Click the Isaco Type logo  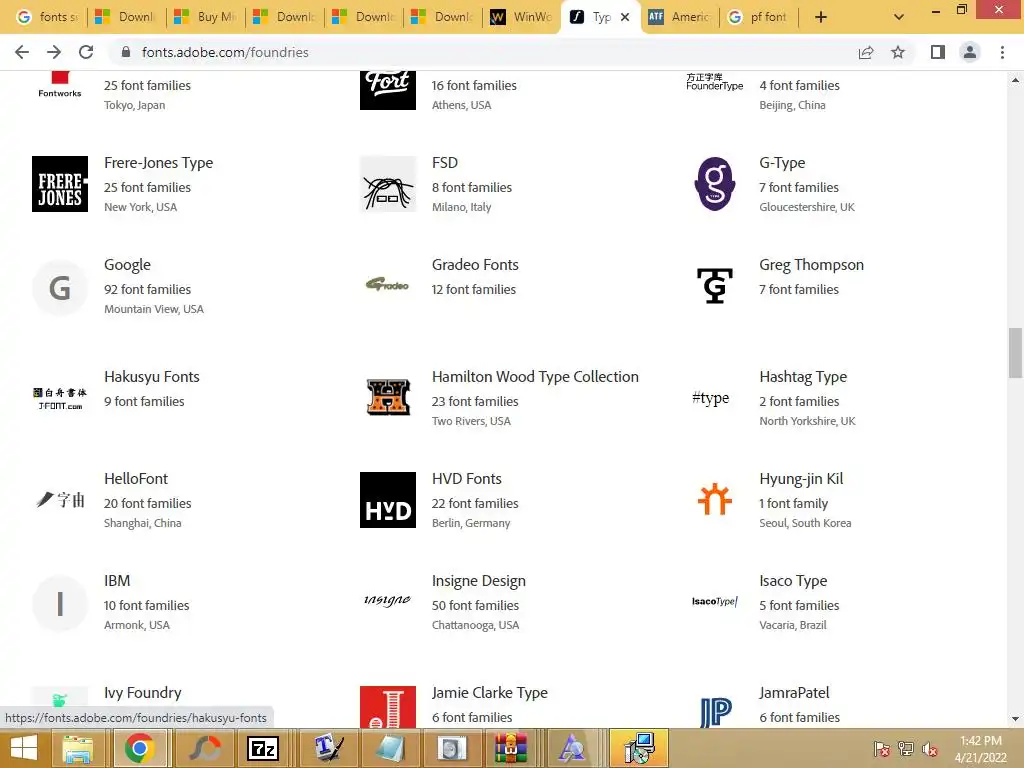pyautogui.click(x=714, y=601)
